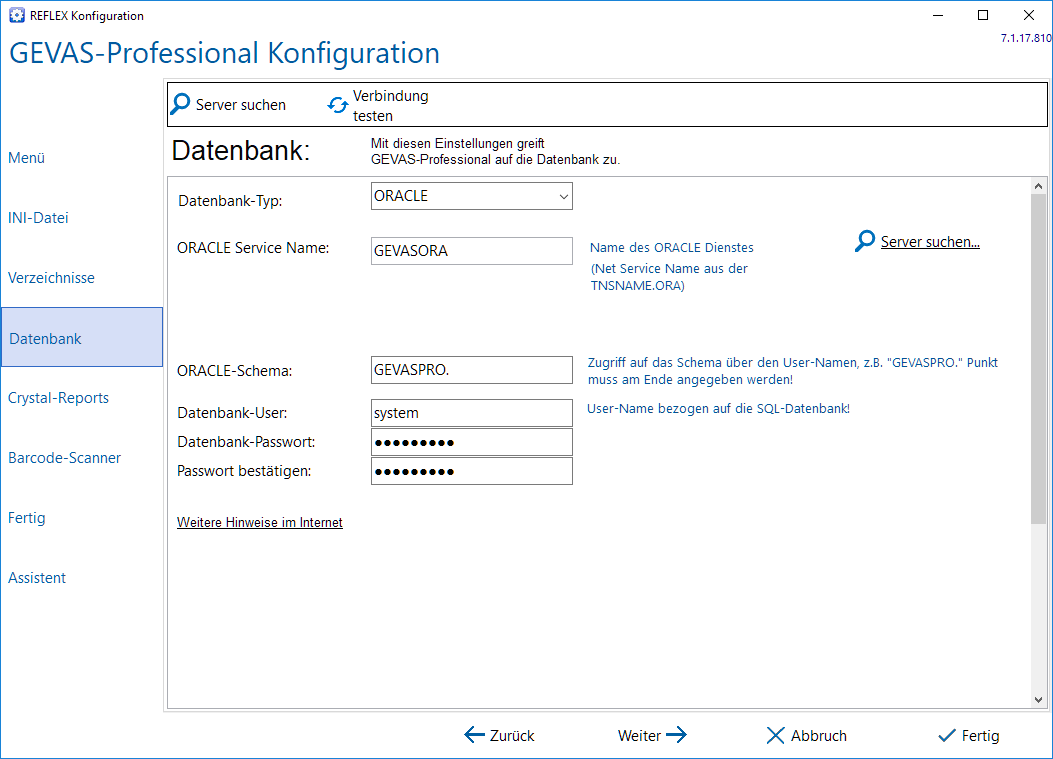
Task: Click the scrollbar down arrow
Action: click(x=1038, y=699)
